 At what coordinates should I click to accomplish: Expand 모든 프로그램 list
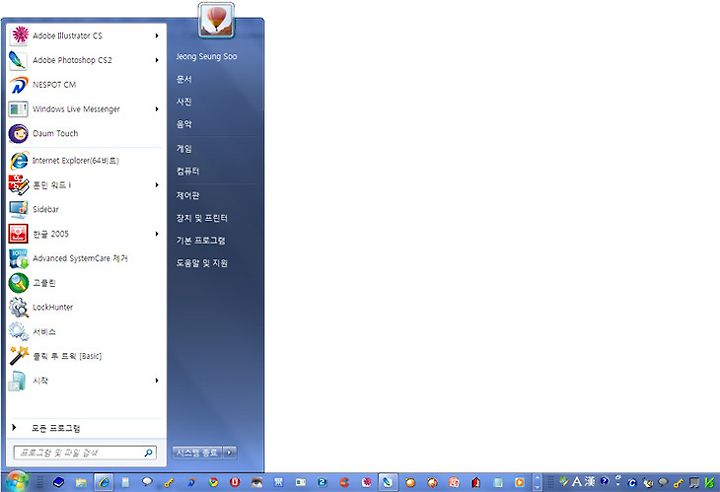[85, 428]
